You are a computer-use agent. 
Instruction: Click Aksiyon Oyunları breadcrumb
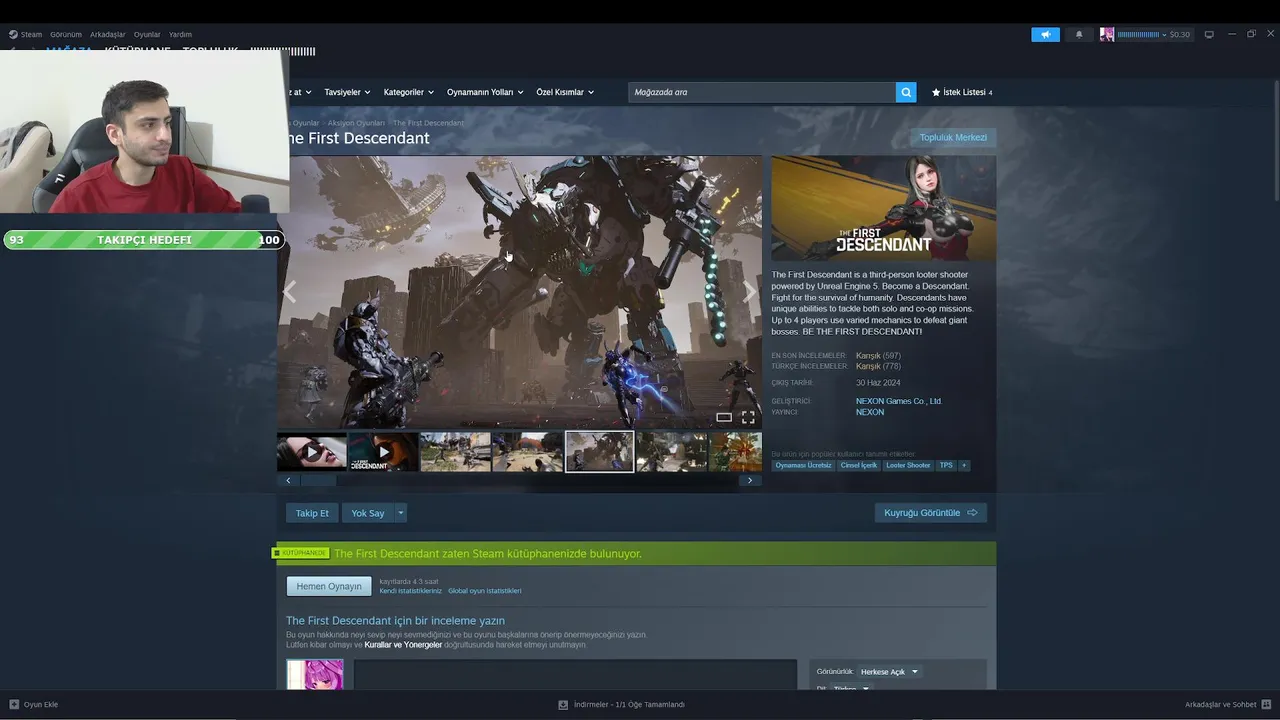pos(356,123)
